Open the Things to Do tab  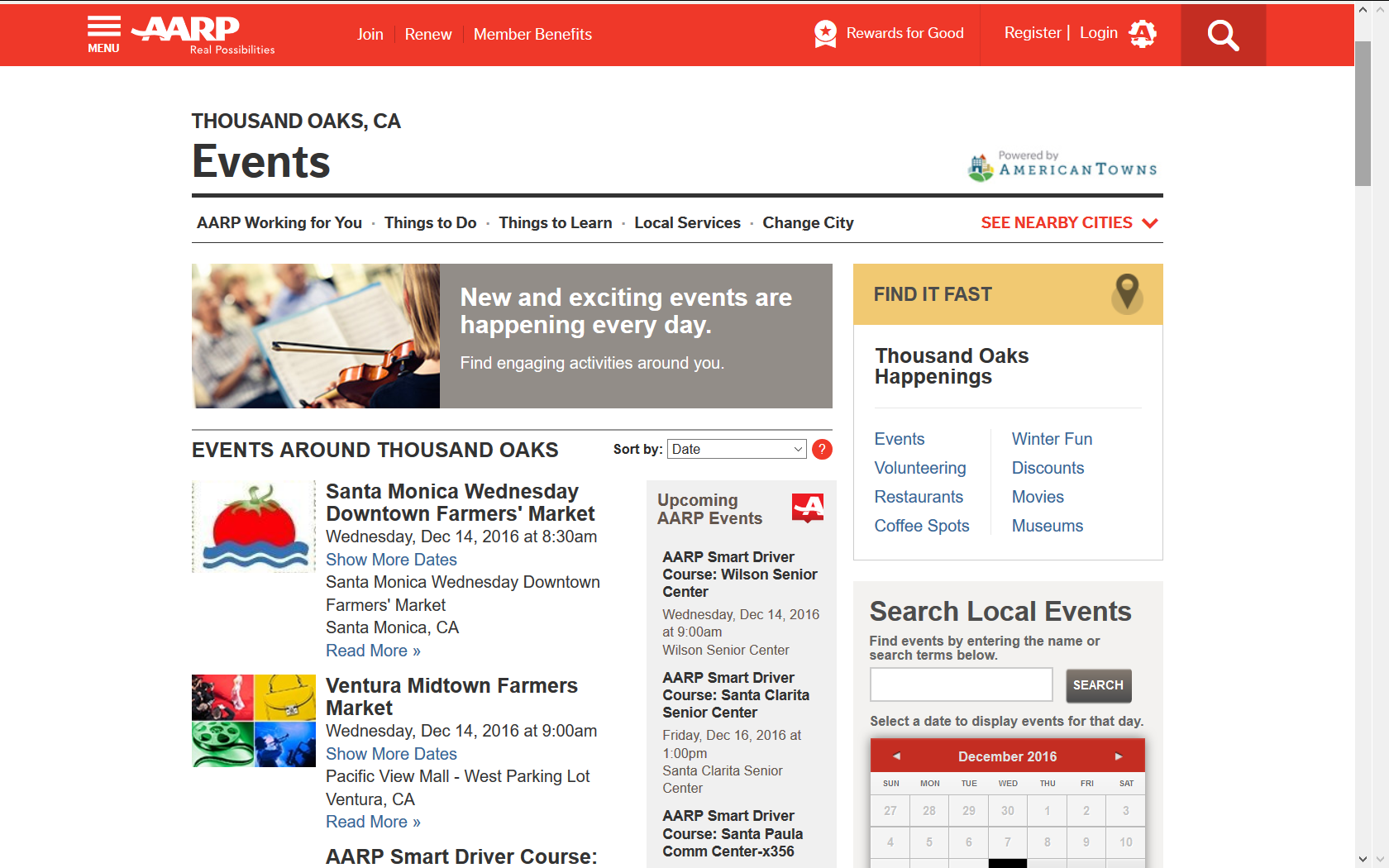pyautogui.click(x=431, y=222)
